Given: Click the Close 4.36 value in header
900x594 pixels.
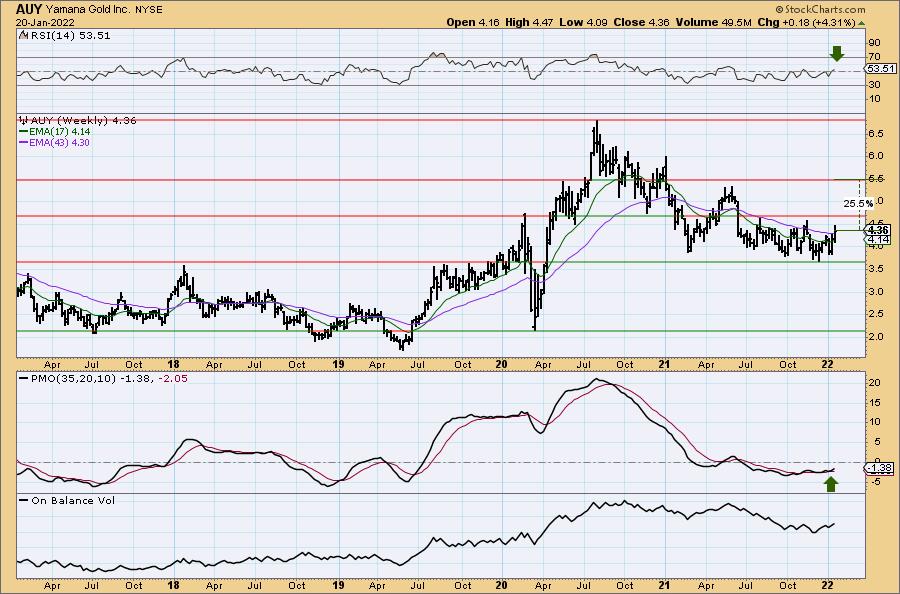Looking at the screenshot, I should coord(642,22).
